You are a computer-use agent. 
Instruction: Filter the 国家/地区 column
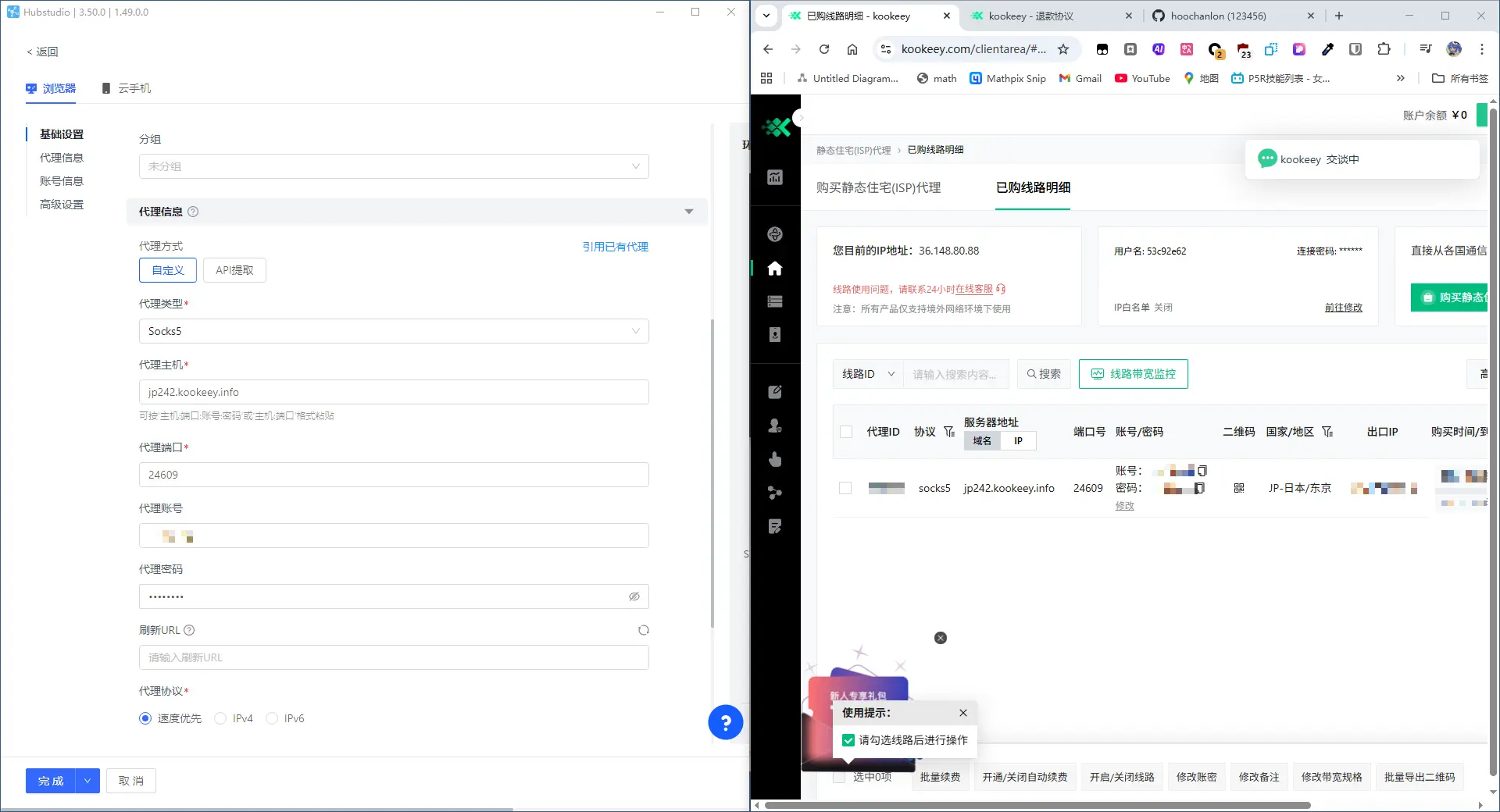click(x=1327, y=432)
